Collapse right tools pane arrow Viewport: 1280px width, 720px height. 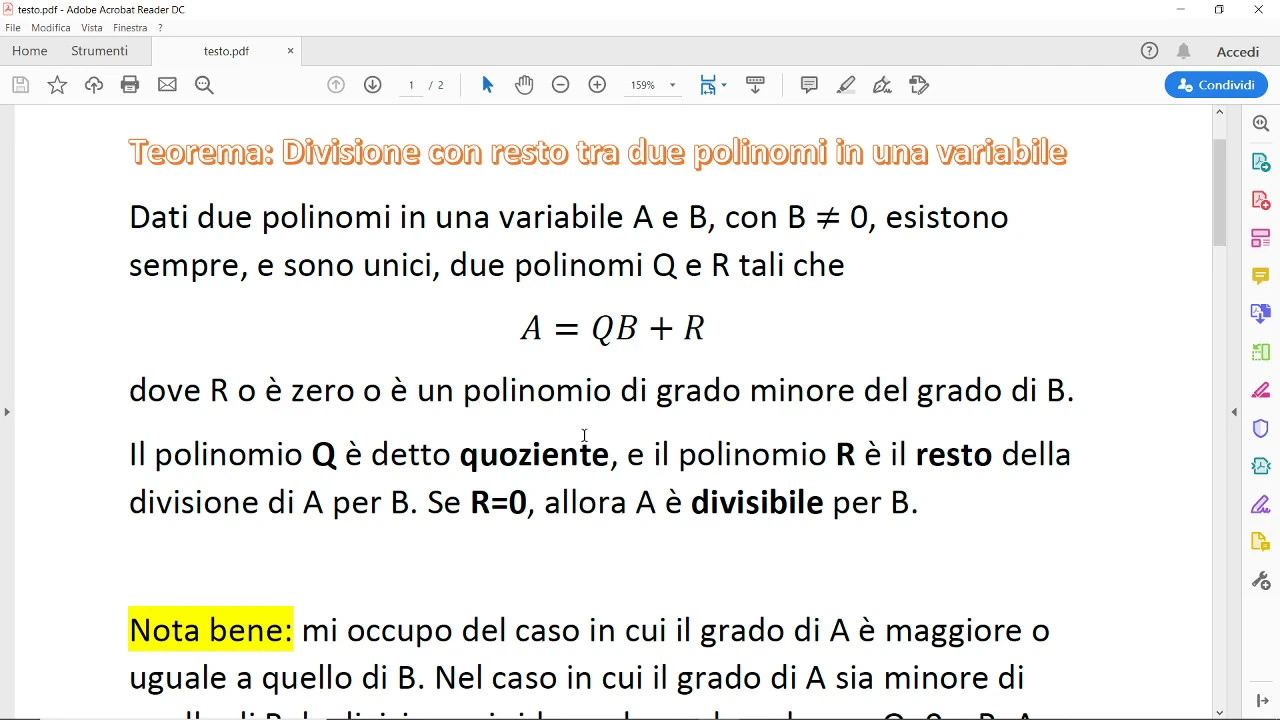1234,411
